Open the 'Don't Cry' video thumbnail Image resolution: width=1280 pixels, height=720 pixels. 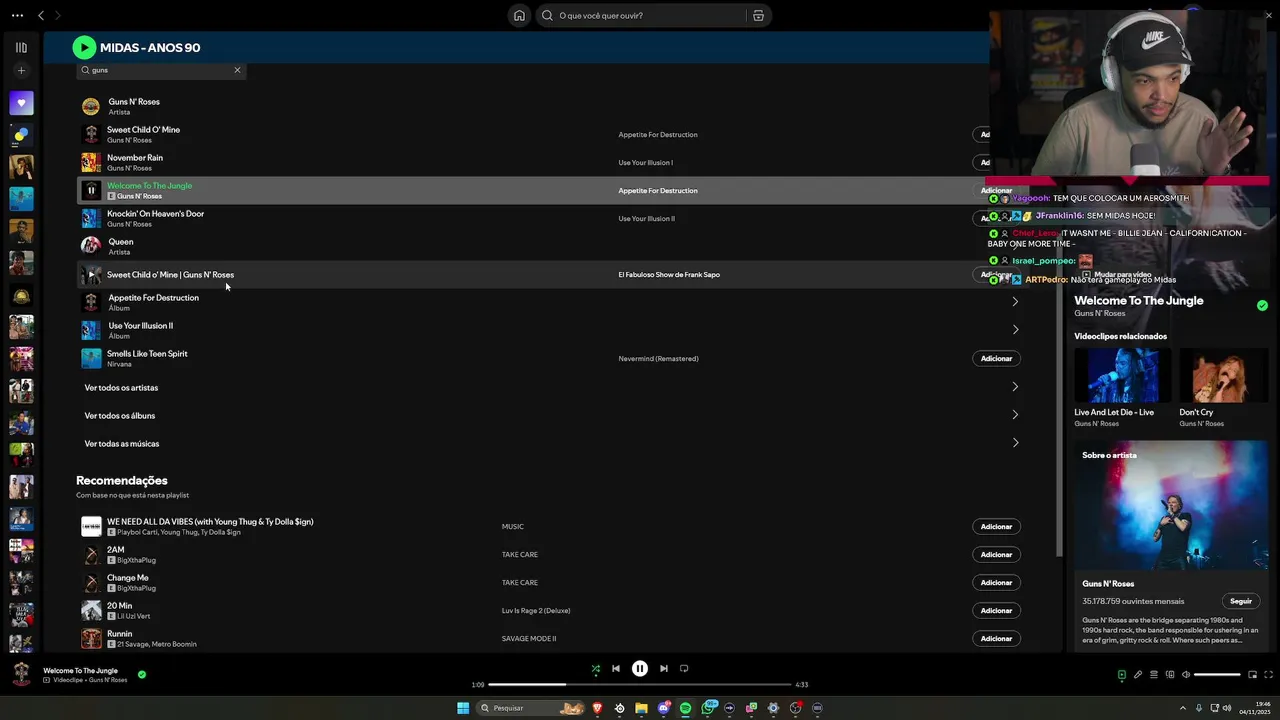coord(1224,375)
